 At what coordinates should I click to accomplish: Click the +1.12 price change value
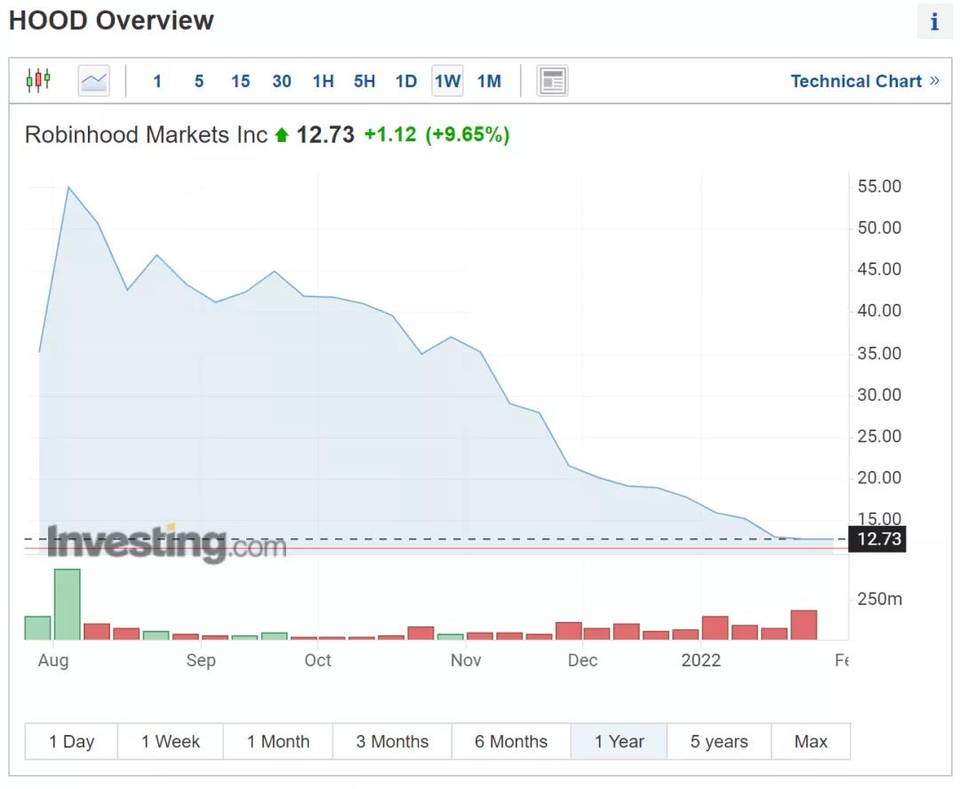(390, 135)
